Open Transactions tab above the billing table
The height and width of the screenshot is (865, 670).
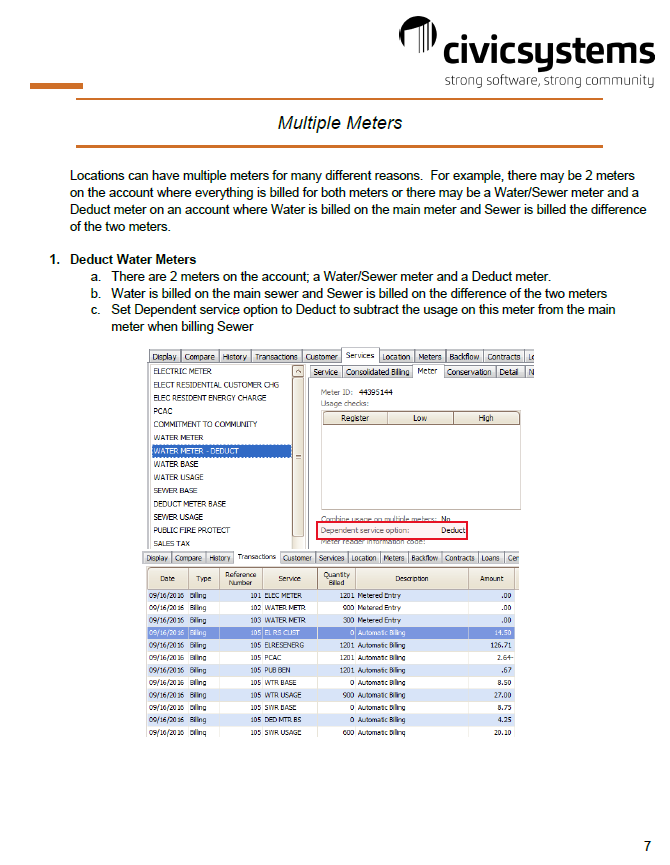pyautogui.click(x=256, y=557)
